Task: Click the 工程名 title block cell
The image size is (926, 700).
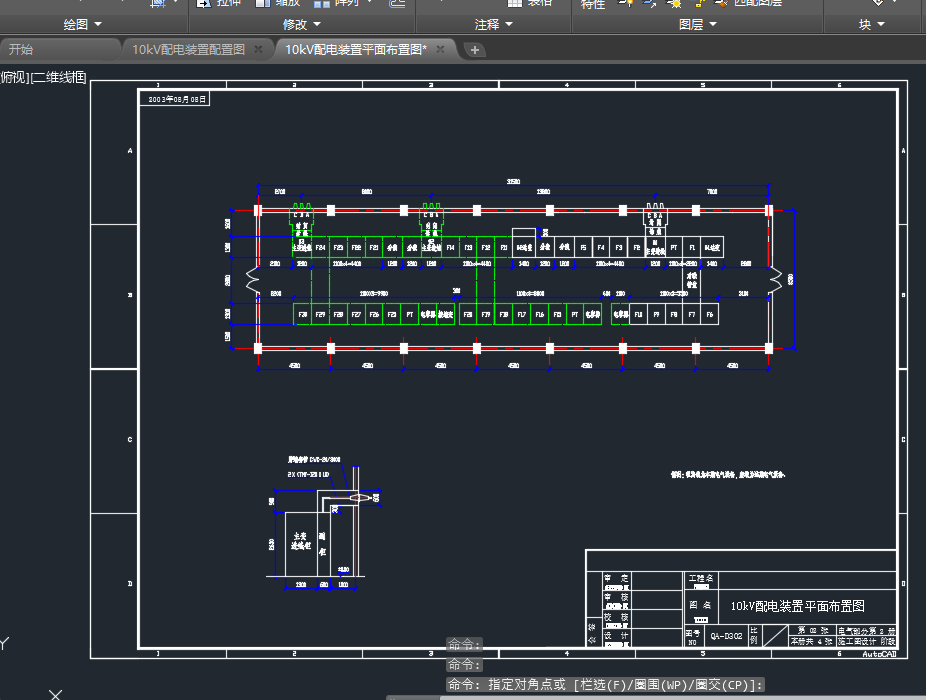Action: [x=701, y=579]
